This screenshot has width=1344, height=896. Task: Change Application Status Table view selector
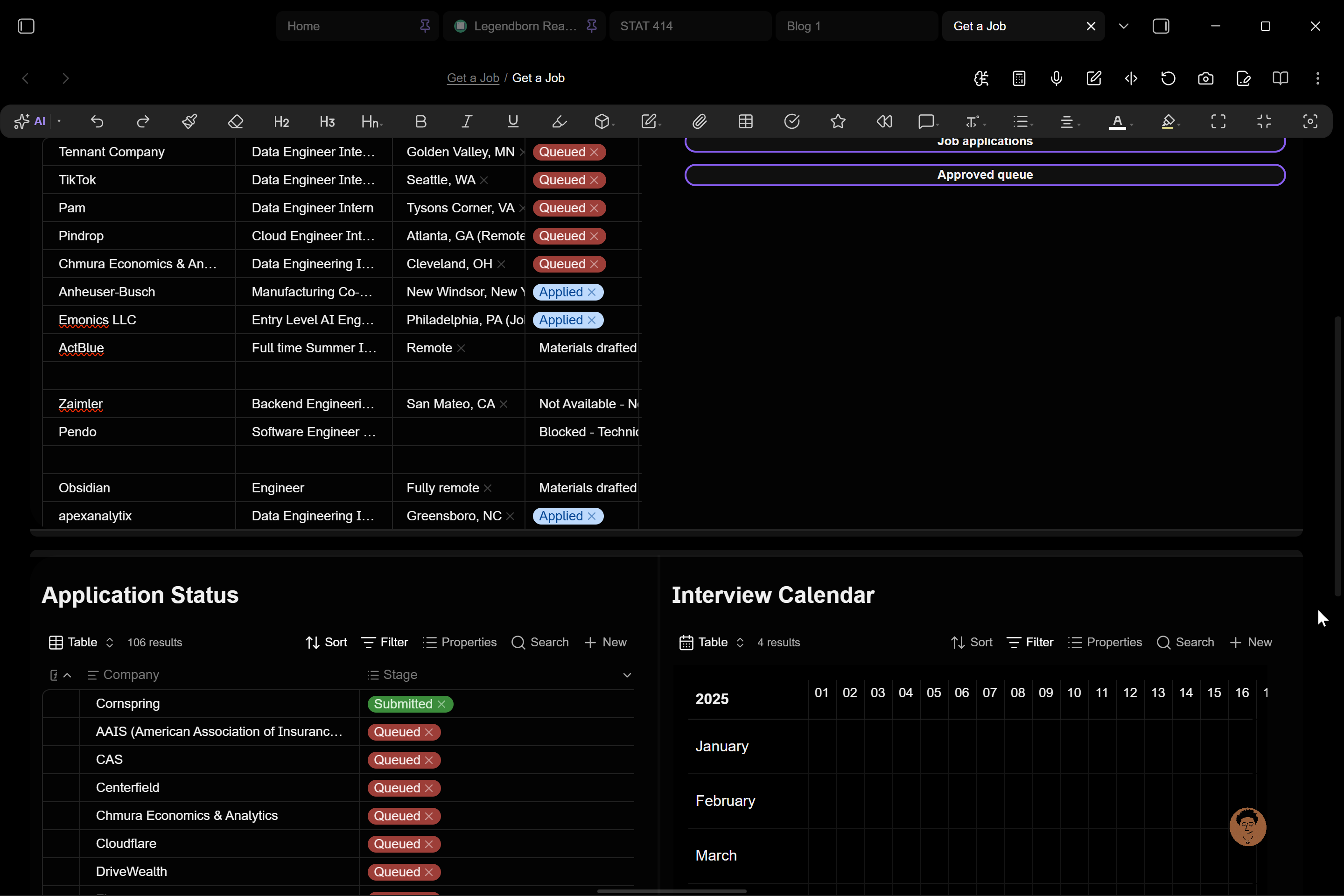(x=81, y=642)
